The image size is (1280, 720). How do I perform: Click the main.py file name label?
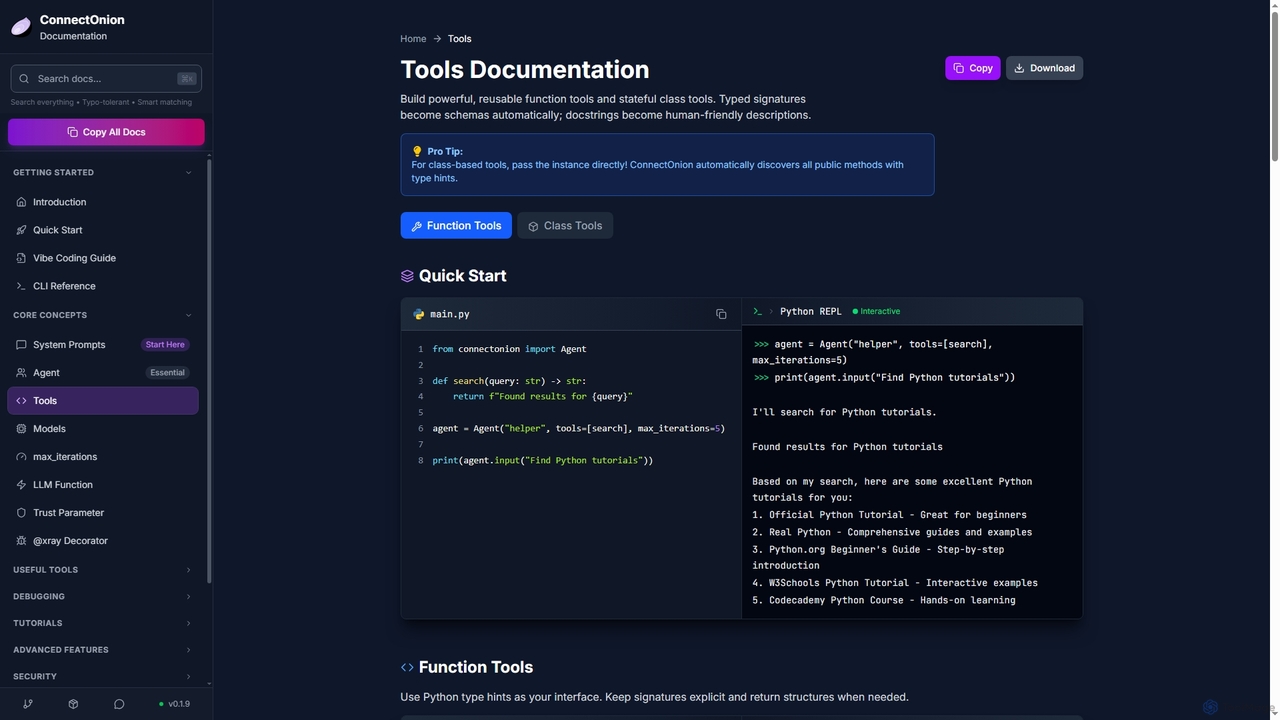[x=450, y=314]
